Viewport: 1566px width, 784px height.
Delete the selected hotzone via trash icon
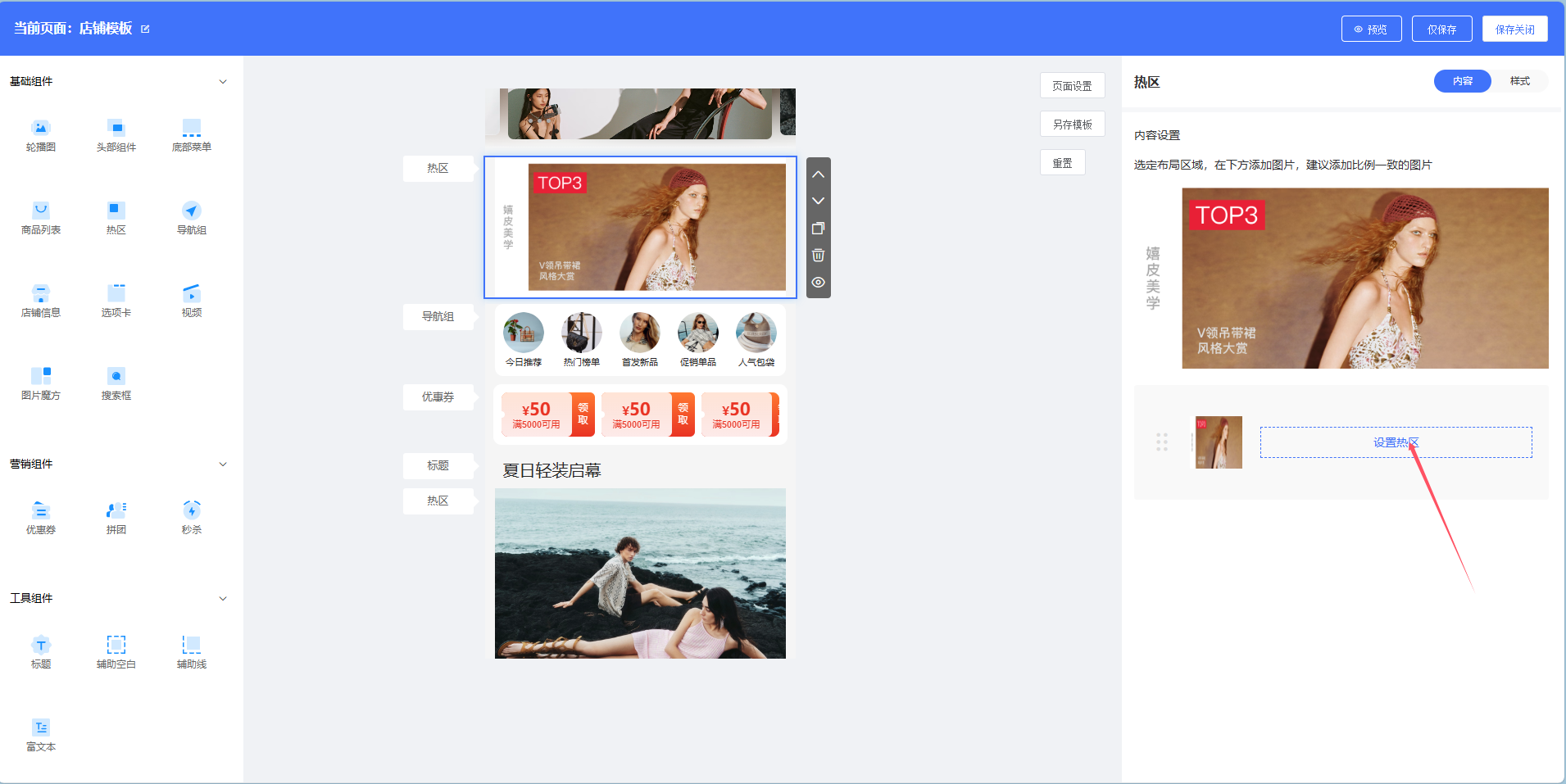click(x=817, y=255)
